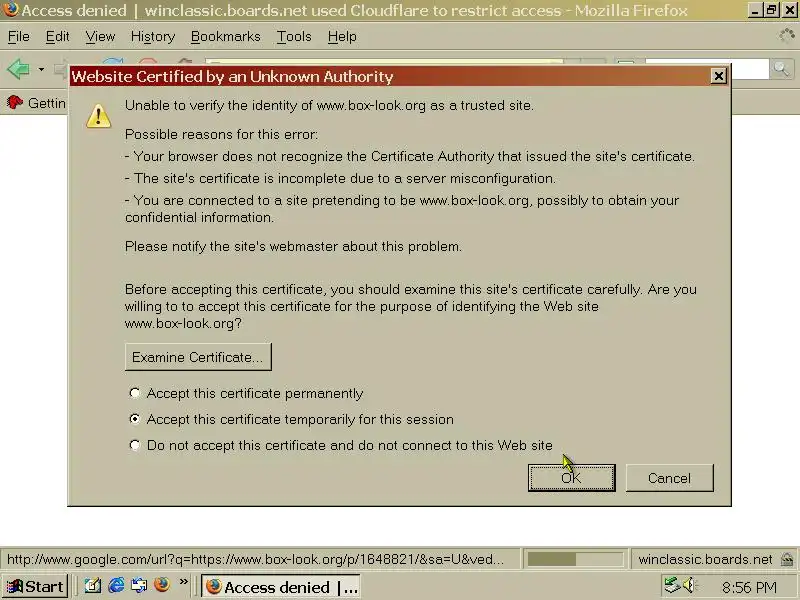800x600 pixels.
Task: Click the Show Desktop quick launch icon
Action: tap(93, 585)
